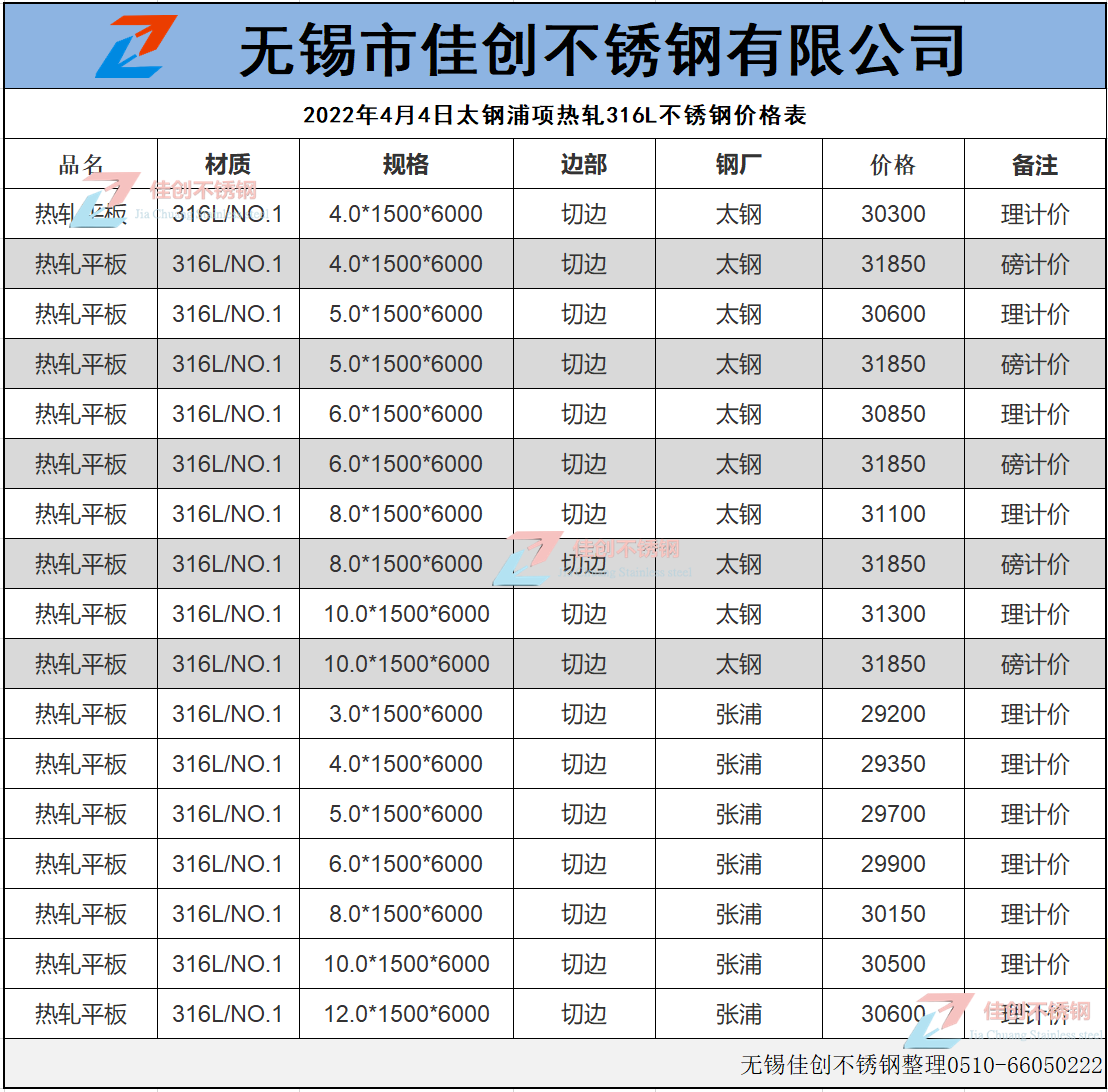Select 31850 in the 10.0*1500*6000 磅计价 row

click(893, 664)
